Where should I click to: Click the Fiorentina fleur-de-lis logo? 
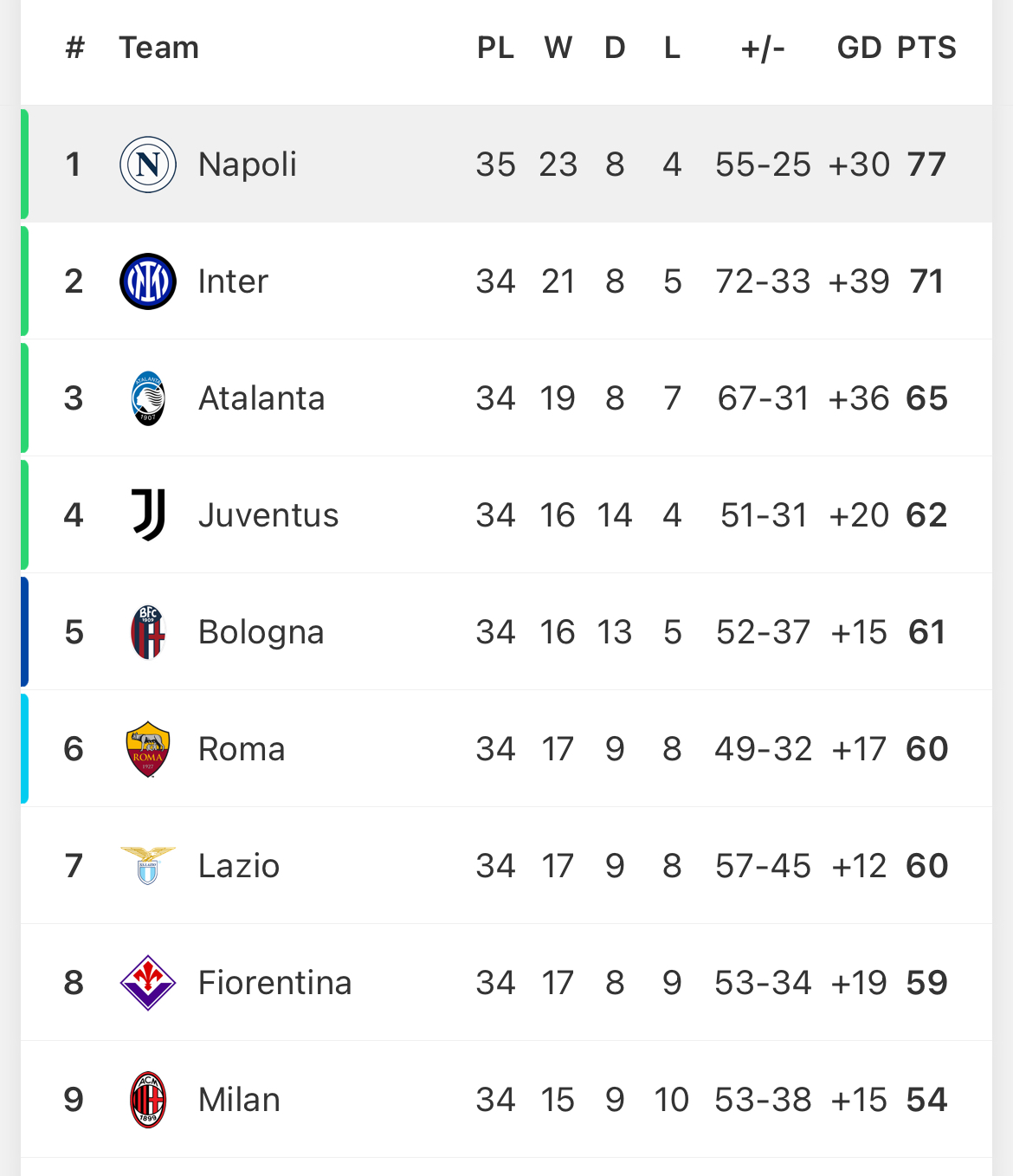pyautogui.click(x=148, y=983)
